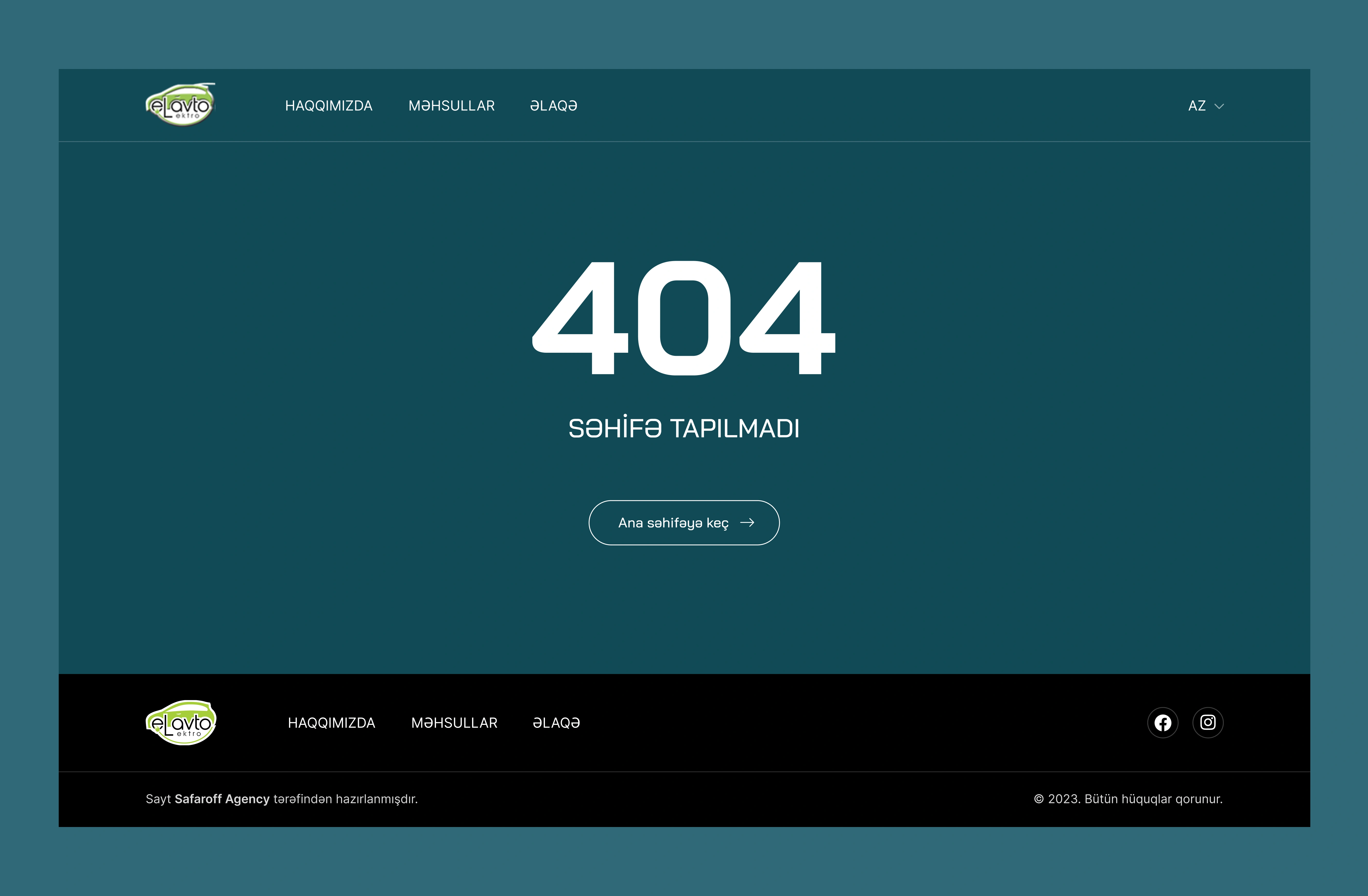Click the chevron arrow beside AZ

(1219, 106)
